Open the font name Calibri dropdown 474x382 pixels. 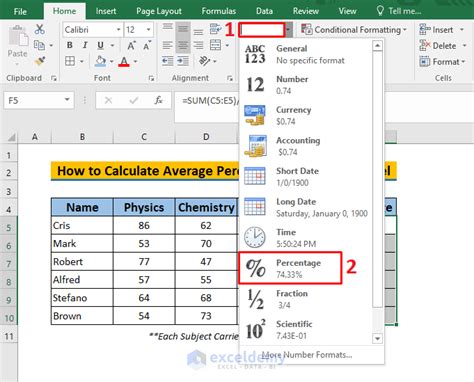click(x=118, y=30)
